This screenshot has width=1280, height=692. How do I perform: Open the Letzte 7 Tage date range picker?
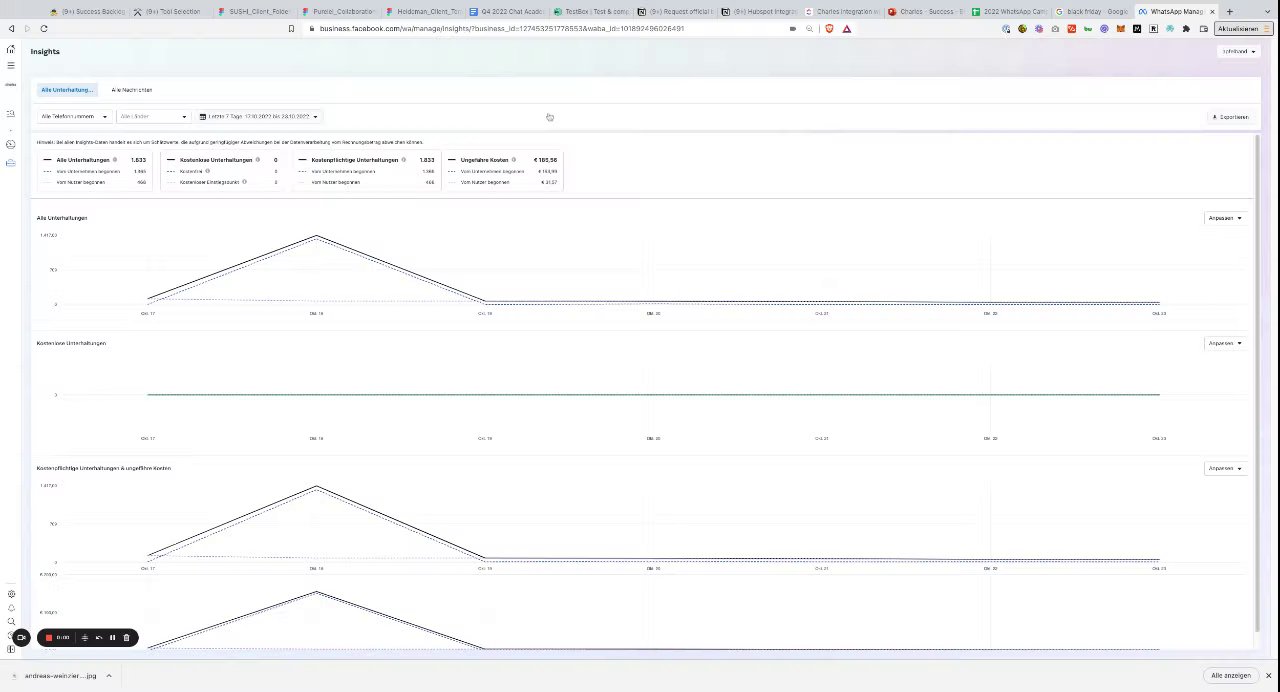click(x=258, y=117)
